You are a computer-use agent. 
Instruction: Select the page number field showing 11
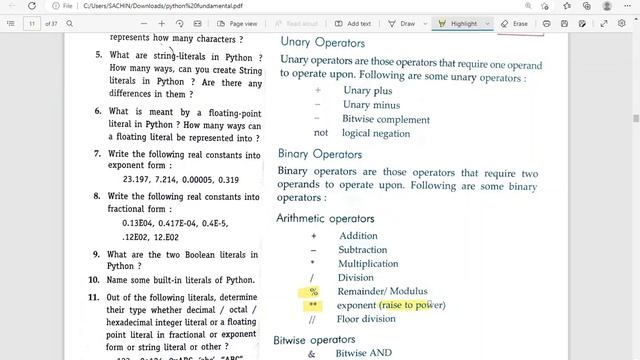32,24
